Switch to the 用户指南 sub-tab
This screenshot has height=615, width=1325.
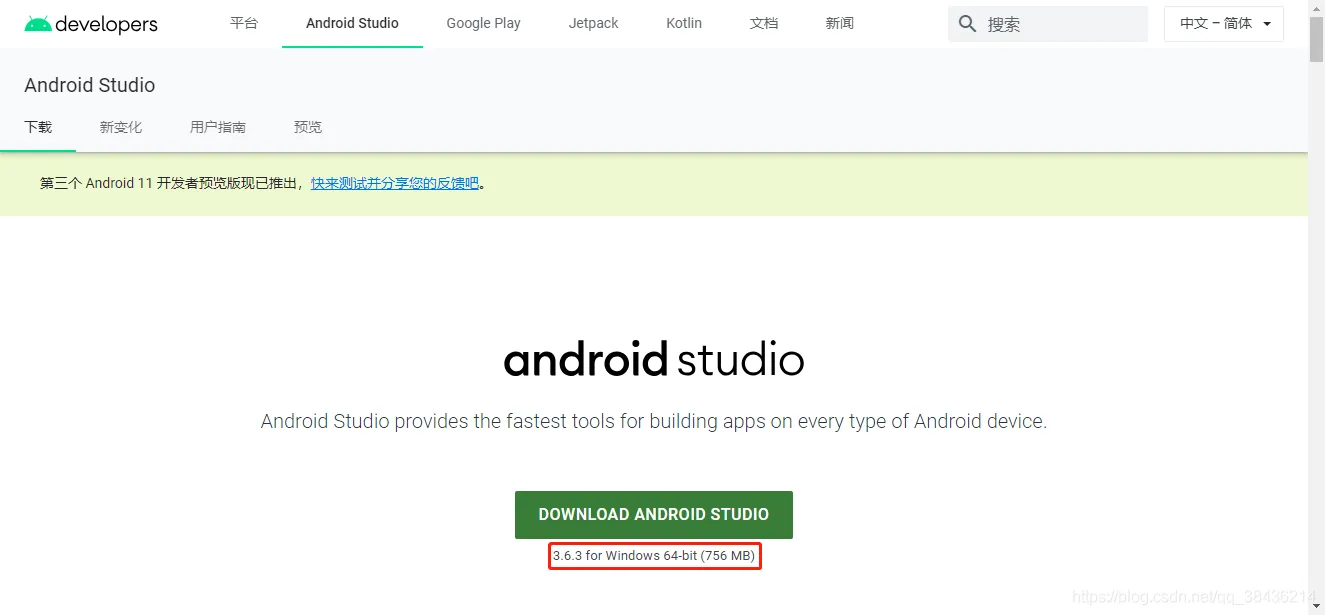point(218,127)
